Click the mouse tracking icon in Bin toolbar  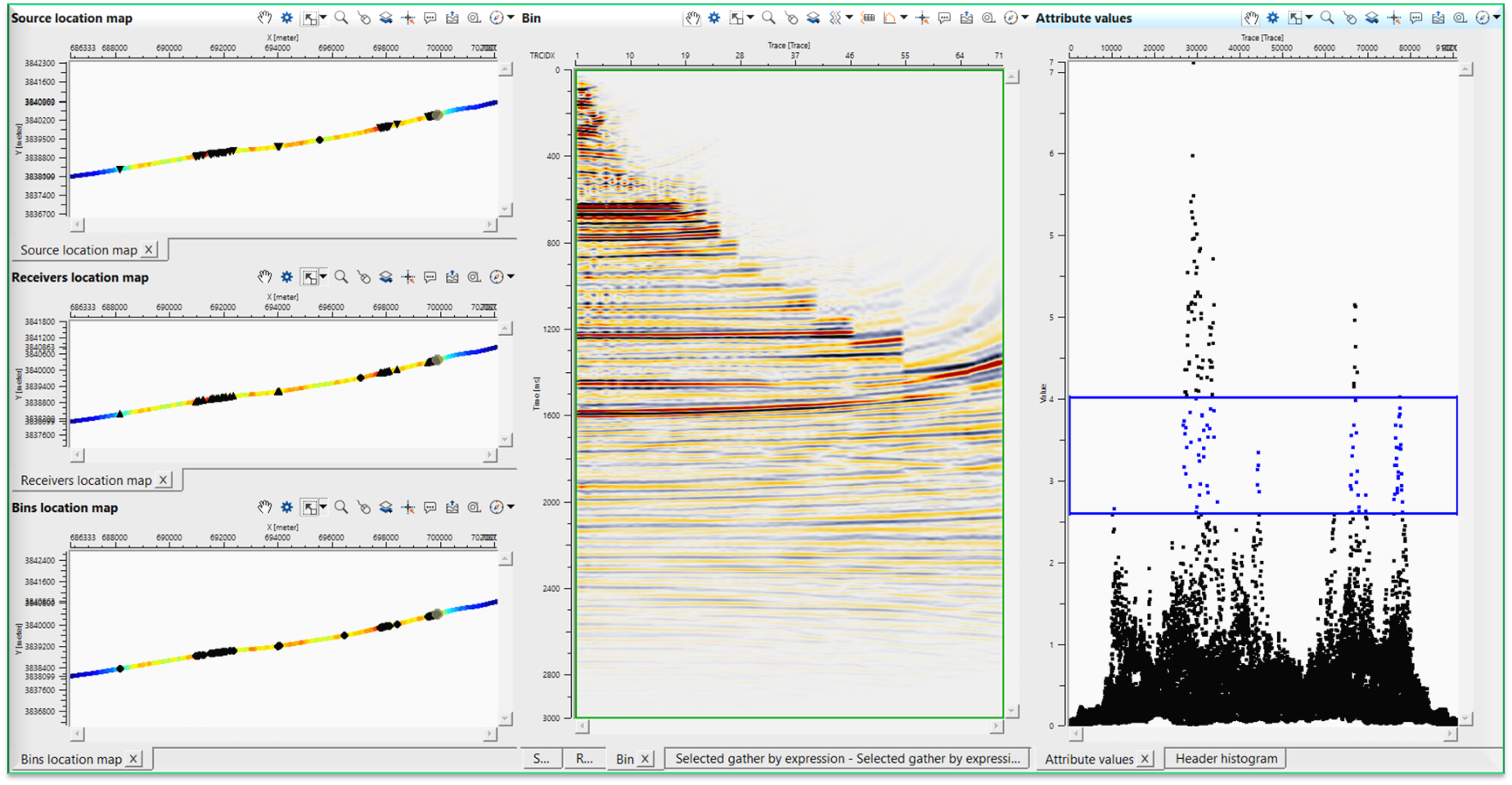[790, 16]
